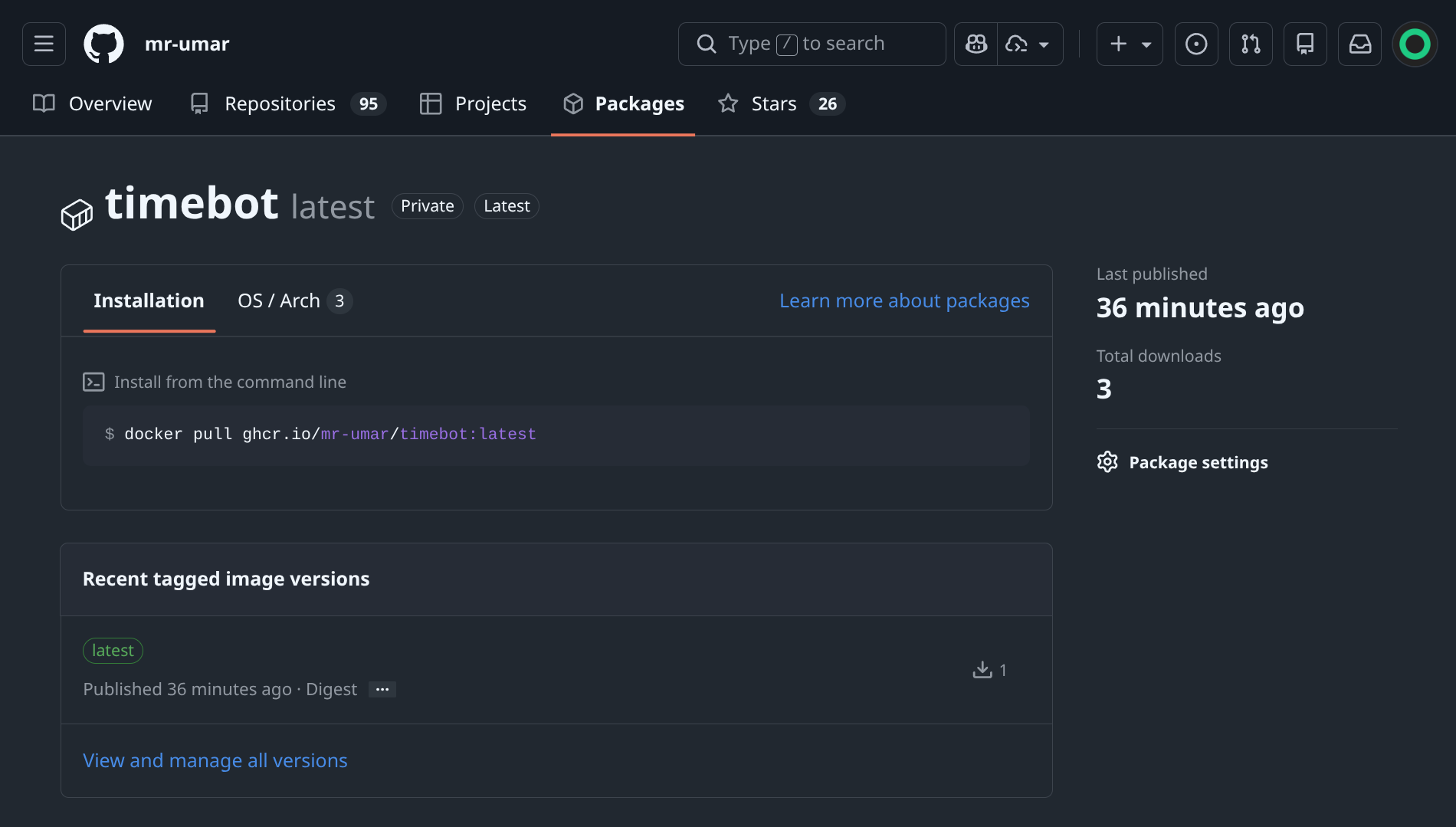Expand the Digest ellipsis button
Viewport: 1456px width, 827px height.
tap(382, 689)
